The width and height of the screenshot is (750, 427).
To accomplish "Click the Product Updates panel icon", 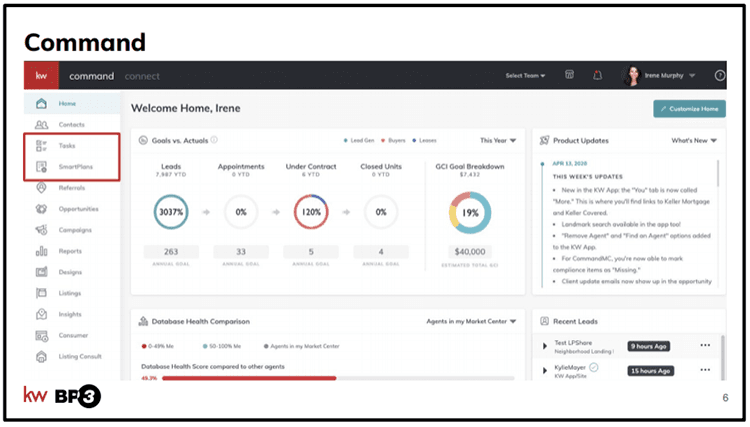I will click(x=544, y=140).
